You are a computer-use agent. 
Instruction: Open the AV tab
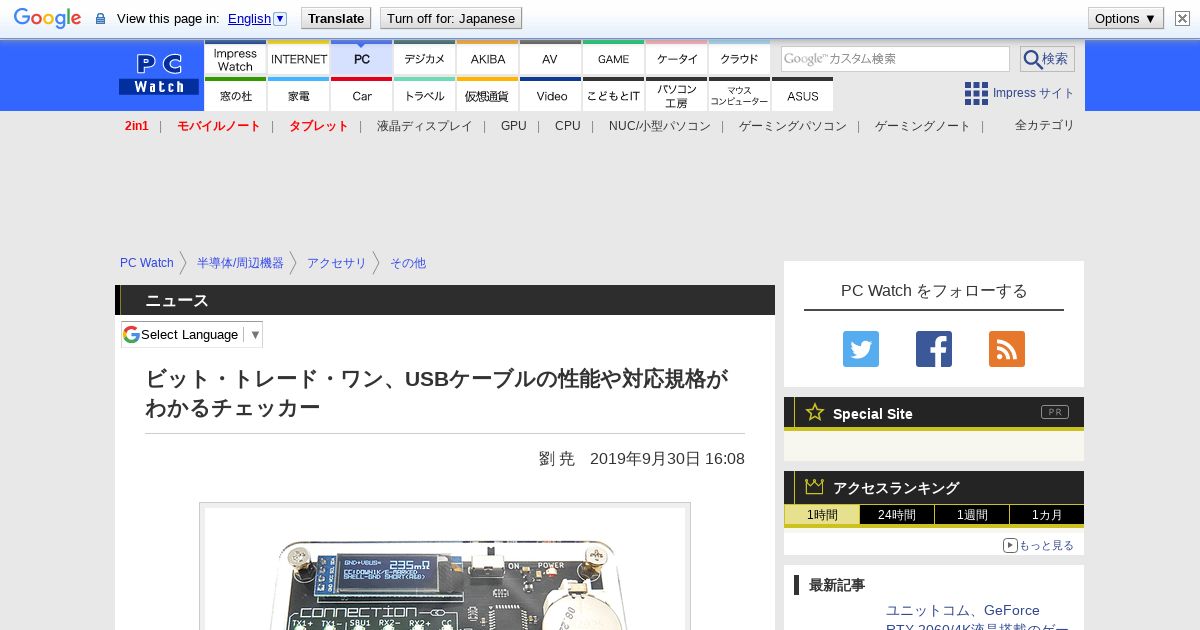point(550,59)
